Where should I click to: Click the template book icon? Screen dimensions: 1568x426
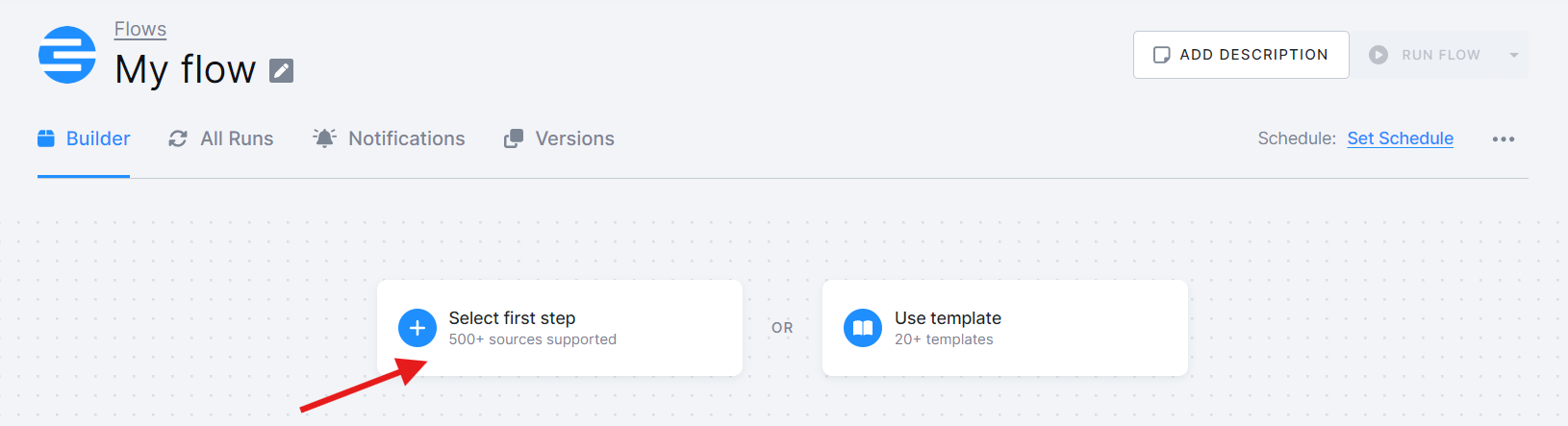pyautogui.click(x=863, y=328)
